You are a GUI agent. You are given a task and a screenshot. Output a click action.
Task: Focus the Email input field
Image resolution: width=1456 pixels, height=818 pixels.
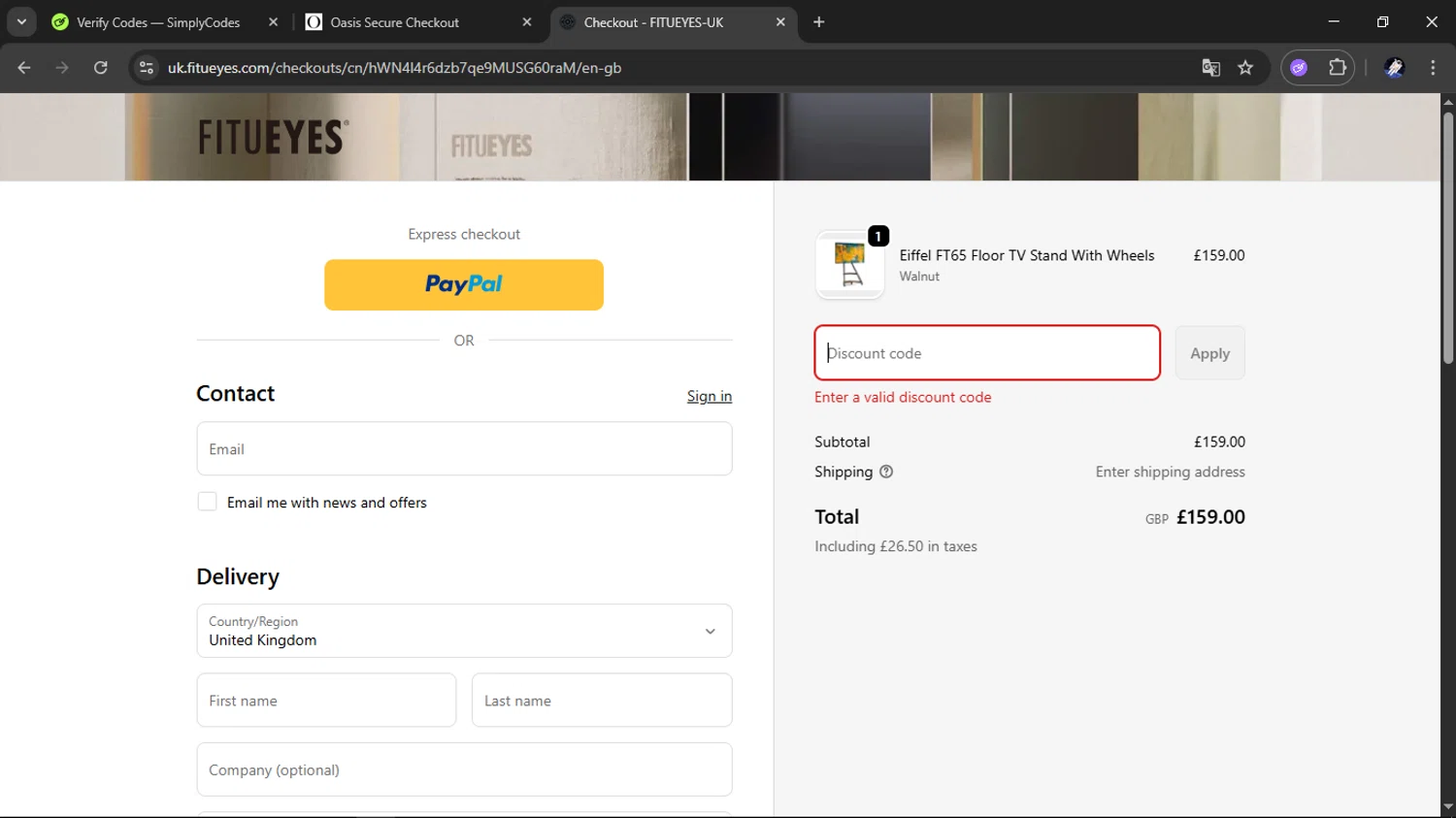(x=464, y=448)
